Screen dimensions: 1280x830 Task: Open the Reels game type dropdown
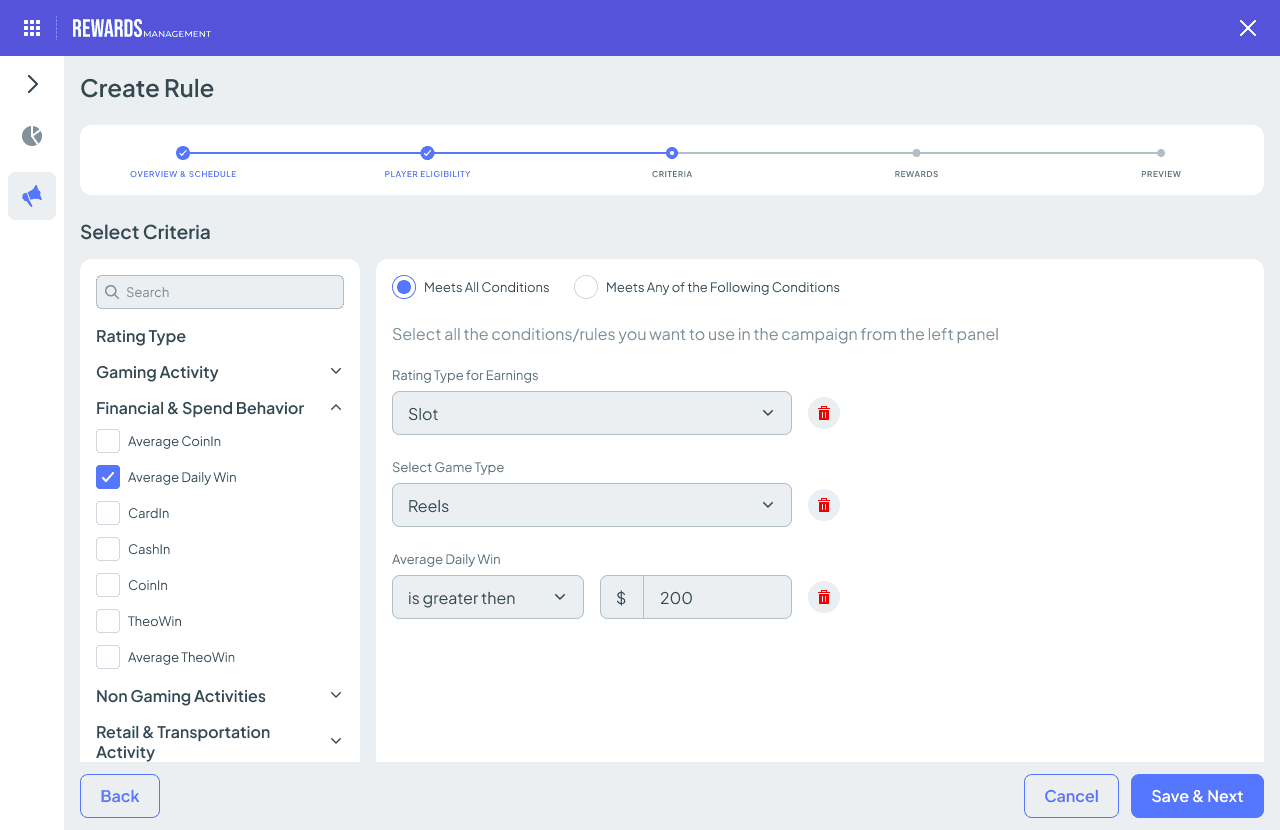pos(591,505)
